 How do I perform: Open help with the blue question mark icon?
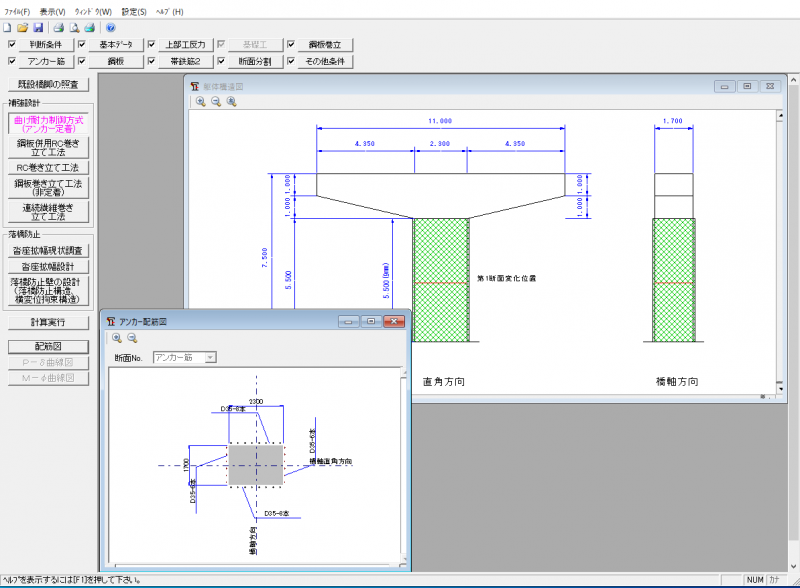[x=111, y=28]
